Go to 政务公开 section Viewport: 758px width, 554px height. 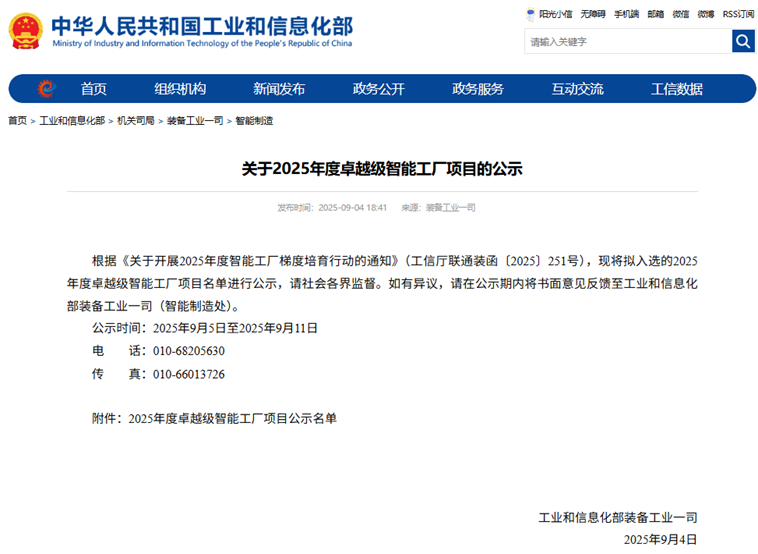click(379, 89)
